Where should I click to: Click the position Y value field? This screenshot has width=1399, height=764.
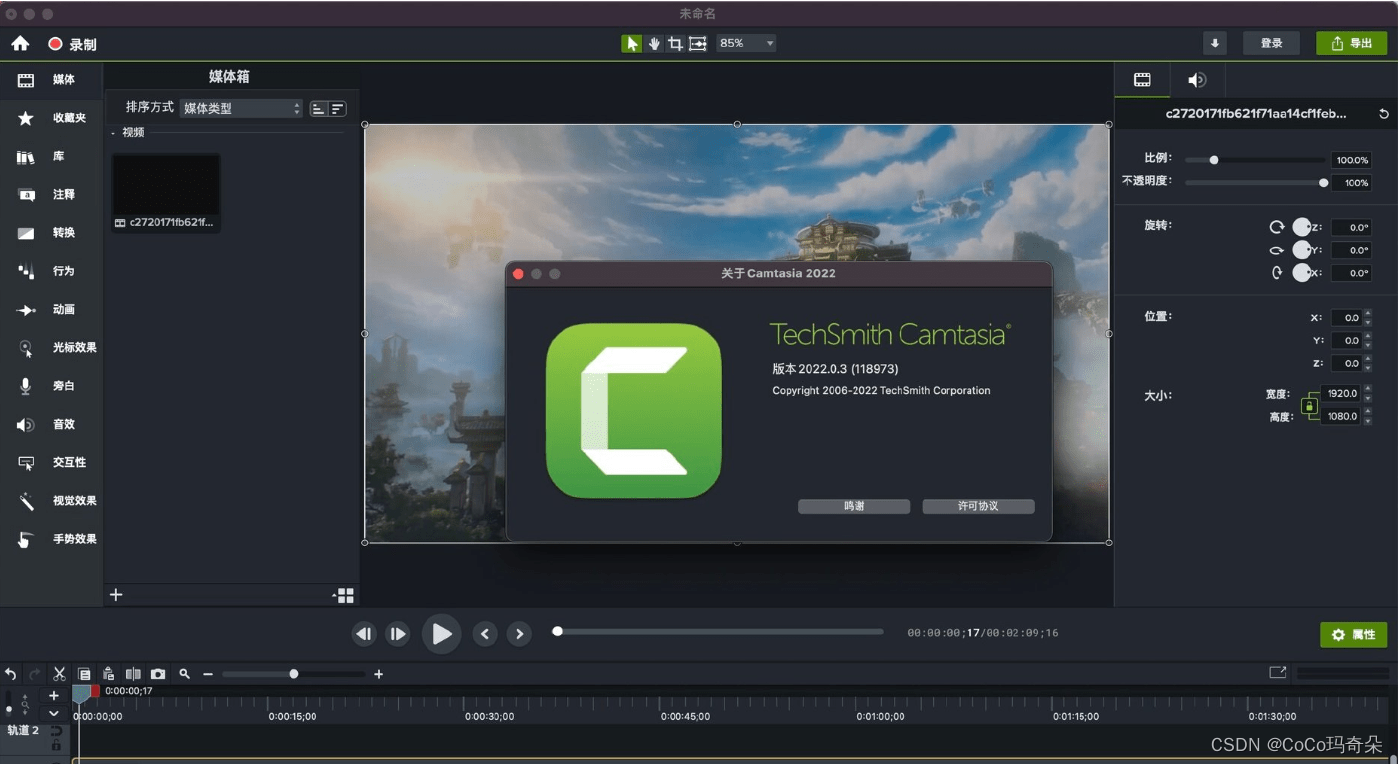(1347, 341)
